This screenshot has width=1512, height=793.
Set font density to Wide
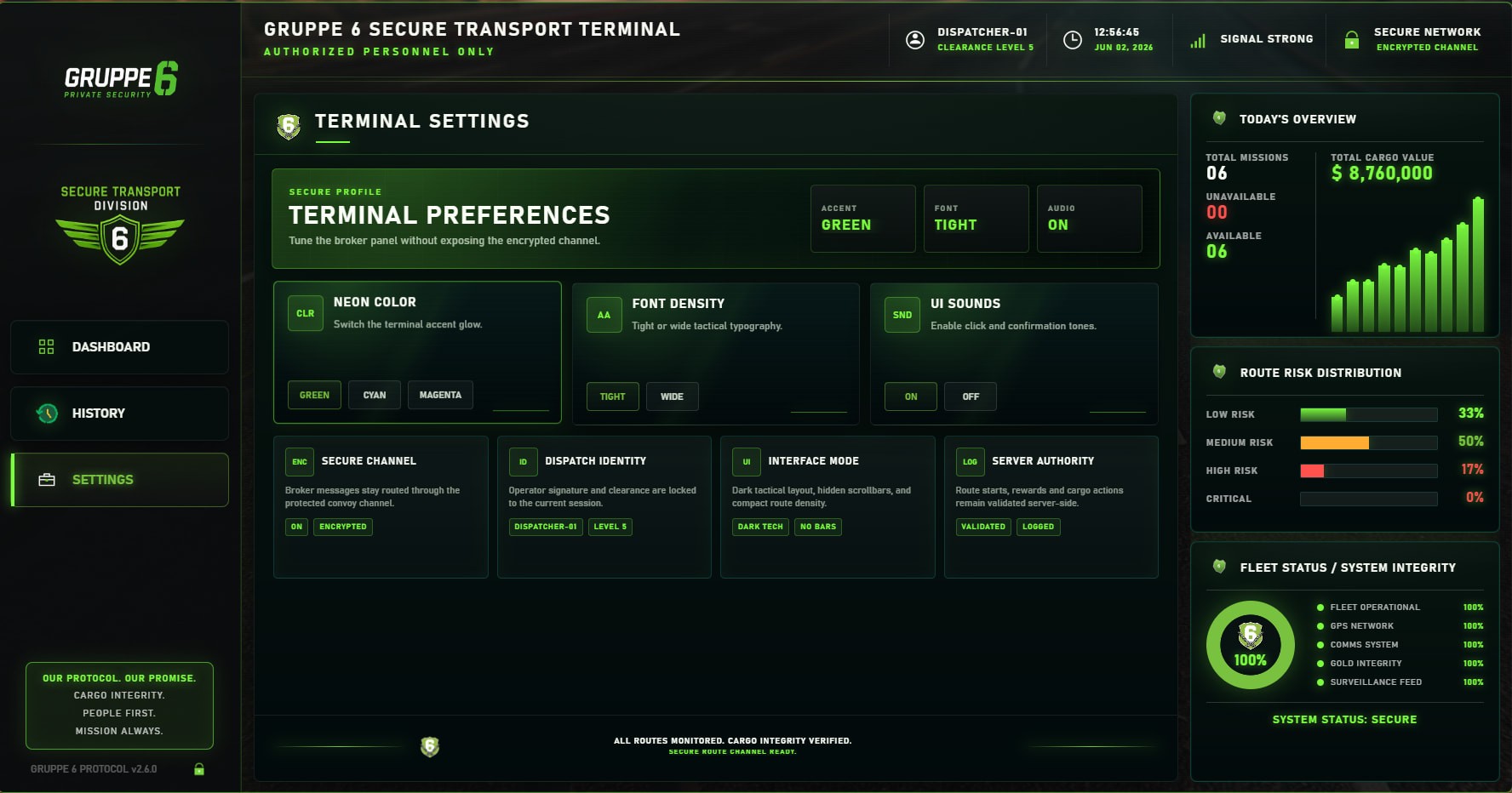pos(672,396)
